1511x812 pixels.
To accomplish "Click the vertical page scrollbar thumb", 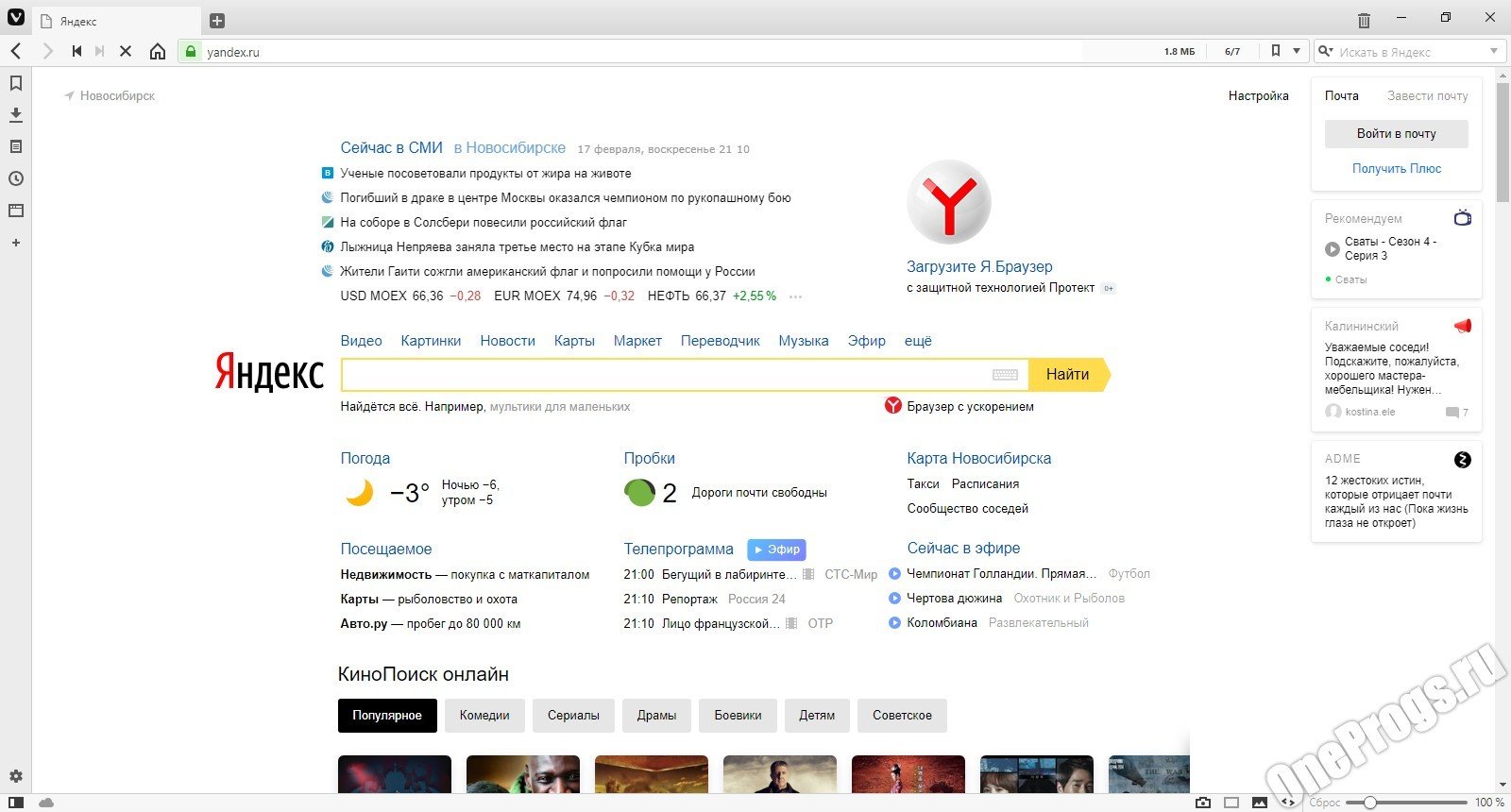I will pyautogui.click(x=1503, y=142).
